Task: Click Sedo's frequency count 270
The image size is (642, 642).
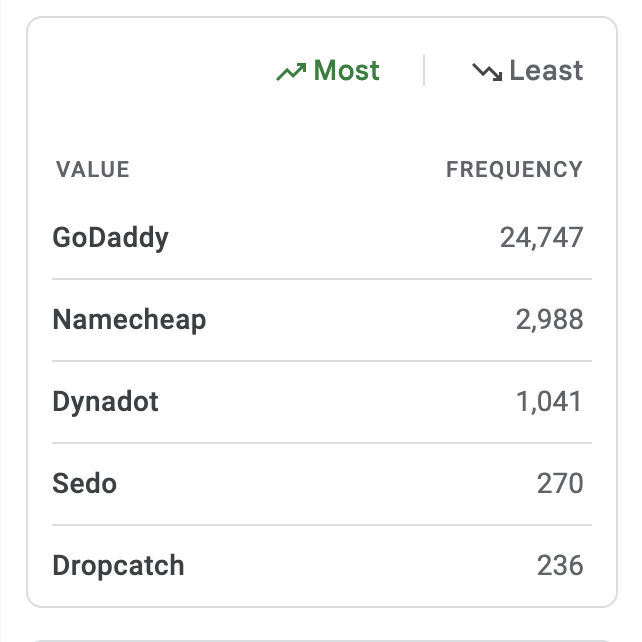Action: click(560, 483)
